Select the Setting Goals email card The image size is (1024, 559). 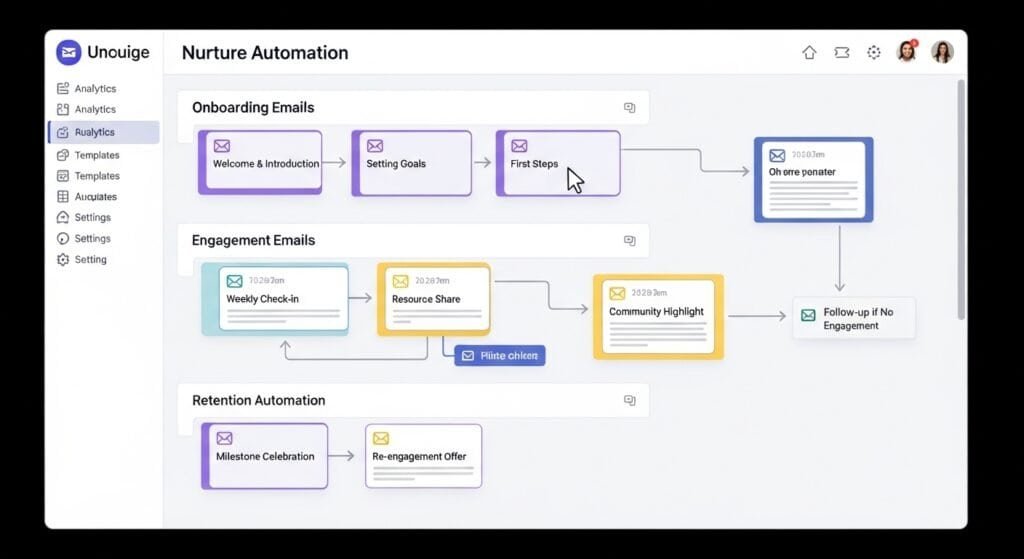[411, 163]
